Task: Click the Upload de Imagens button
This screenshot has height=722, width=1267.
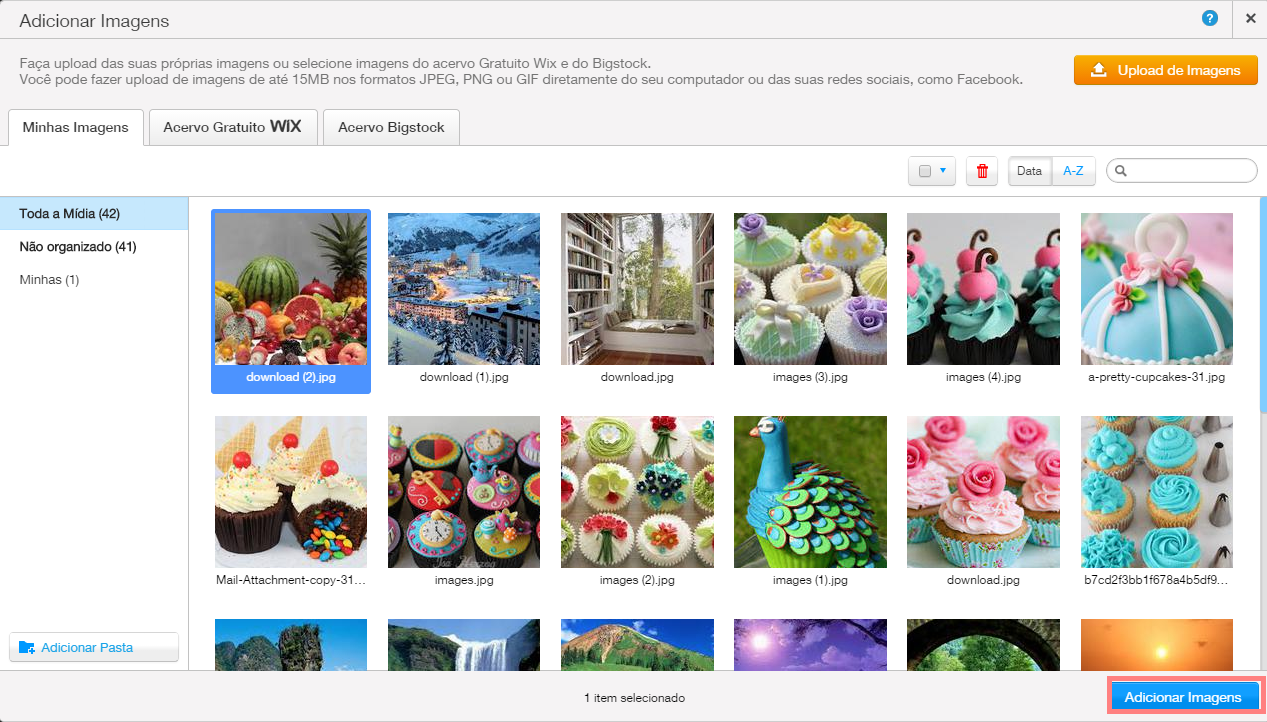Action: click(x=1165, y=70)
